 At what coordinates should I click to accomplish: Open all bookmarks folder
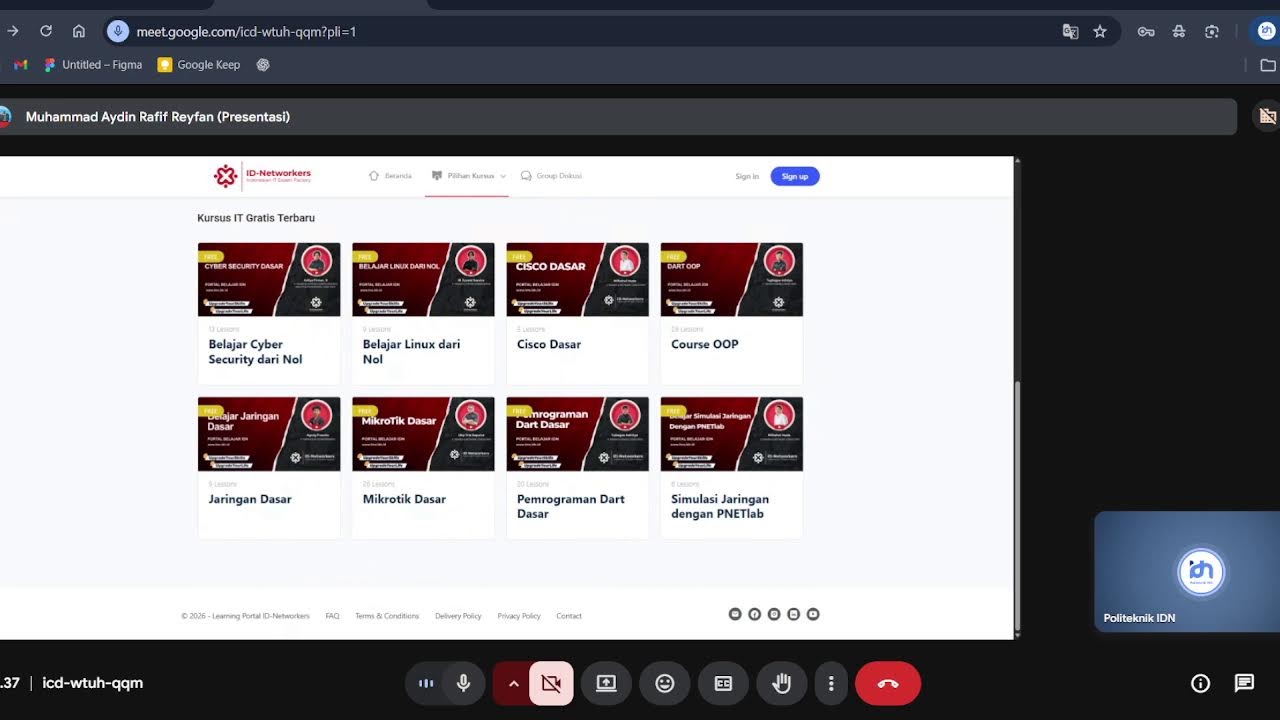[1268, 65]
